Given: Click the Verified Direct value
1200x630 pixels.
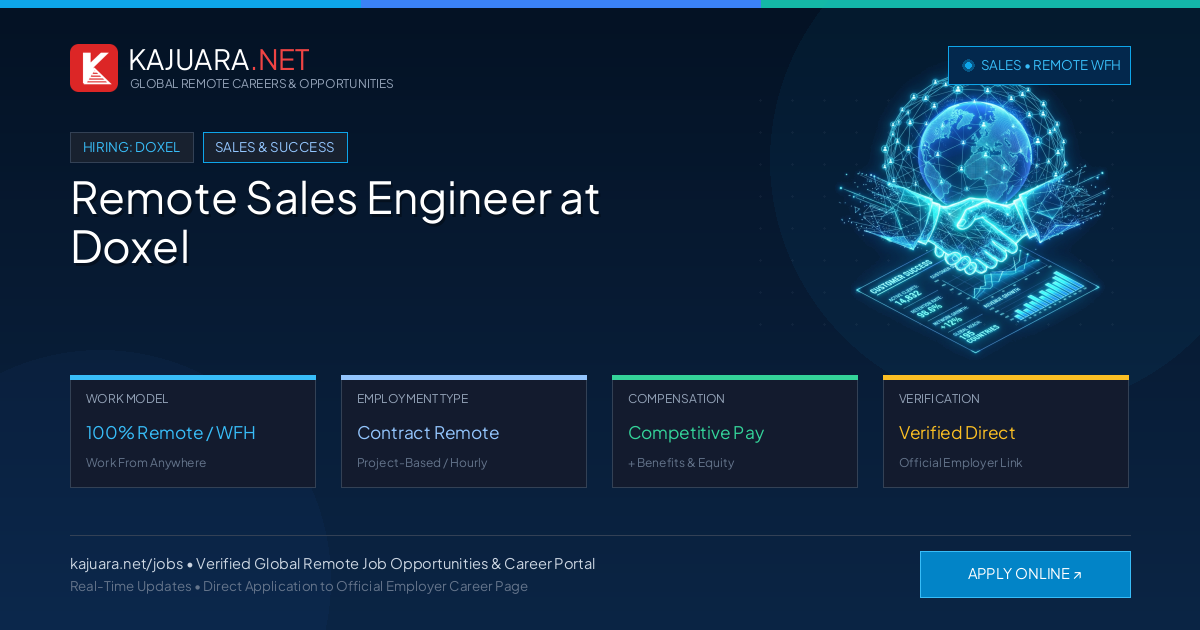Looking at the screenshot, I should pyautogui.click(x=957, y=433).
